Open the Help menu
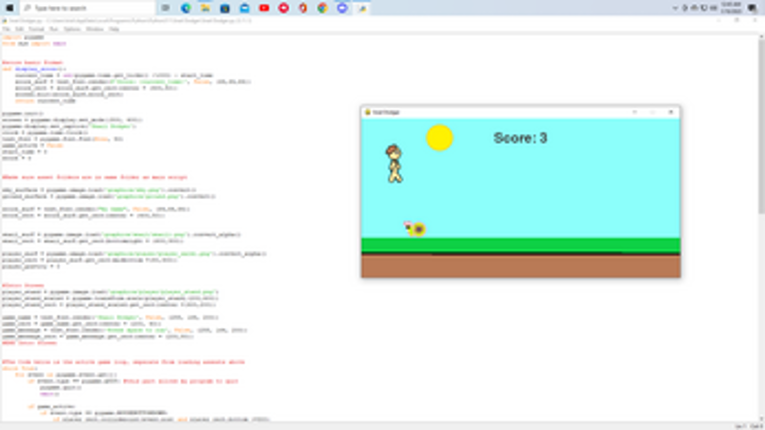 pyautogui.click(x=114, y=29)
